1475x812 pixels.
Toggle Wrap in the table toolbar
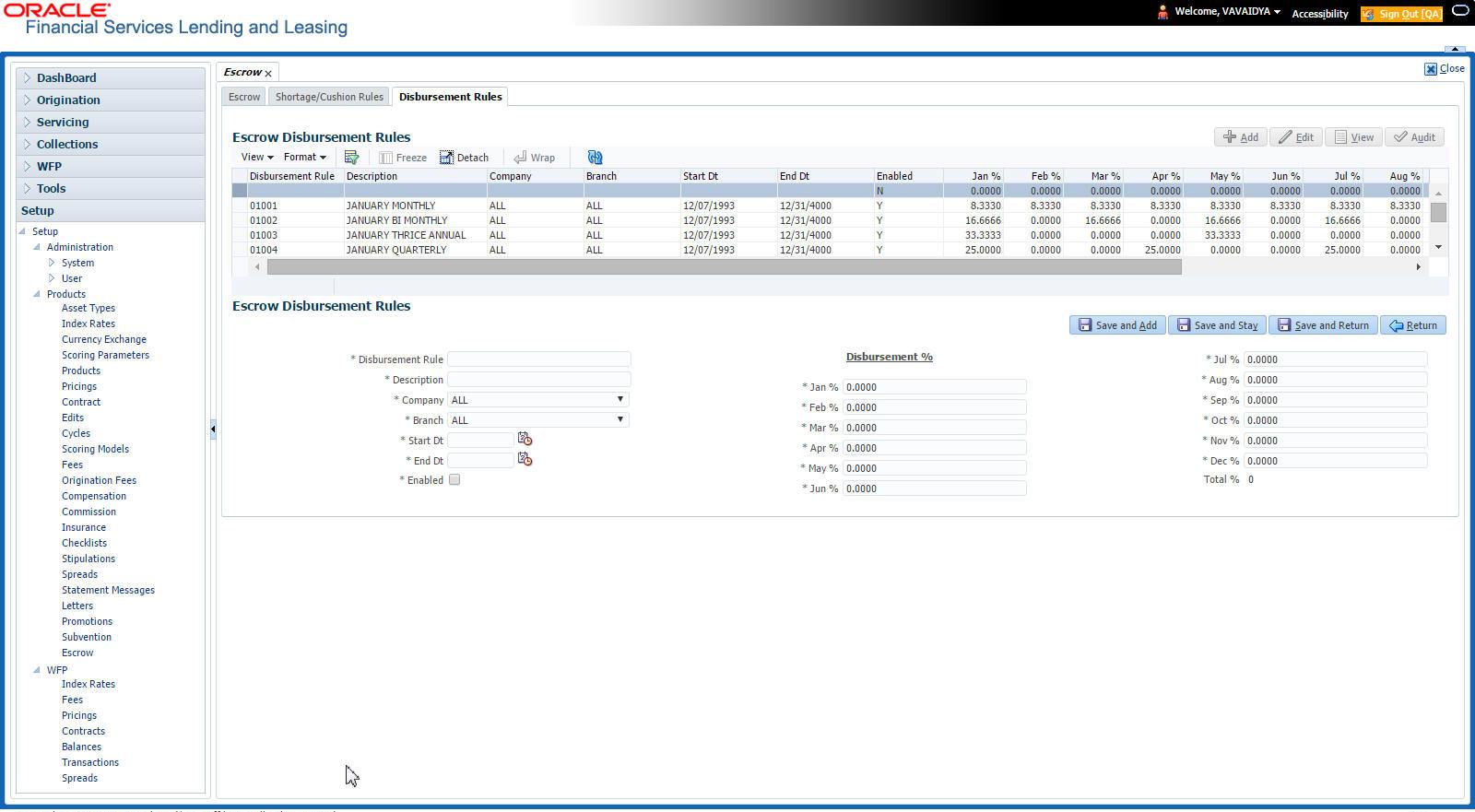tap(535, 158)
